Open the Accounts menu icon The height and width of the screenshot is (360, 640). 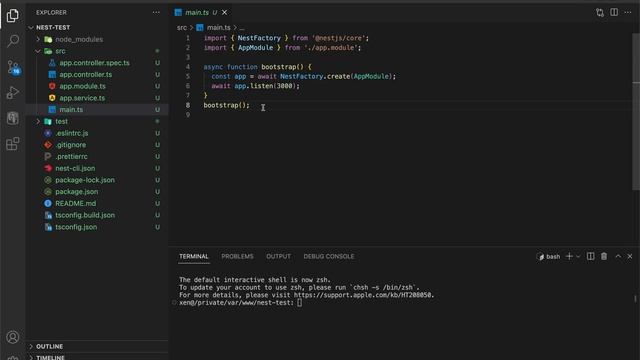tap(13, 337)
